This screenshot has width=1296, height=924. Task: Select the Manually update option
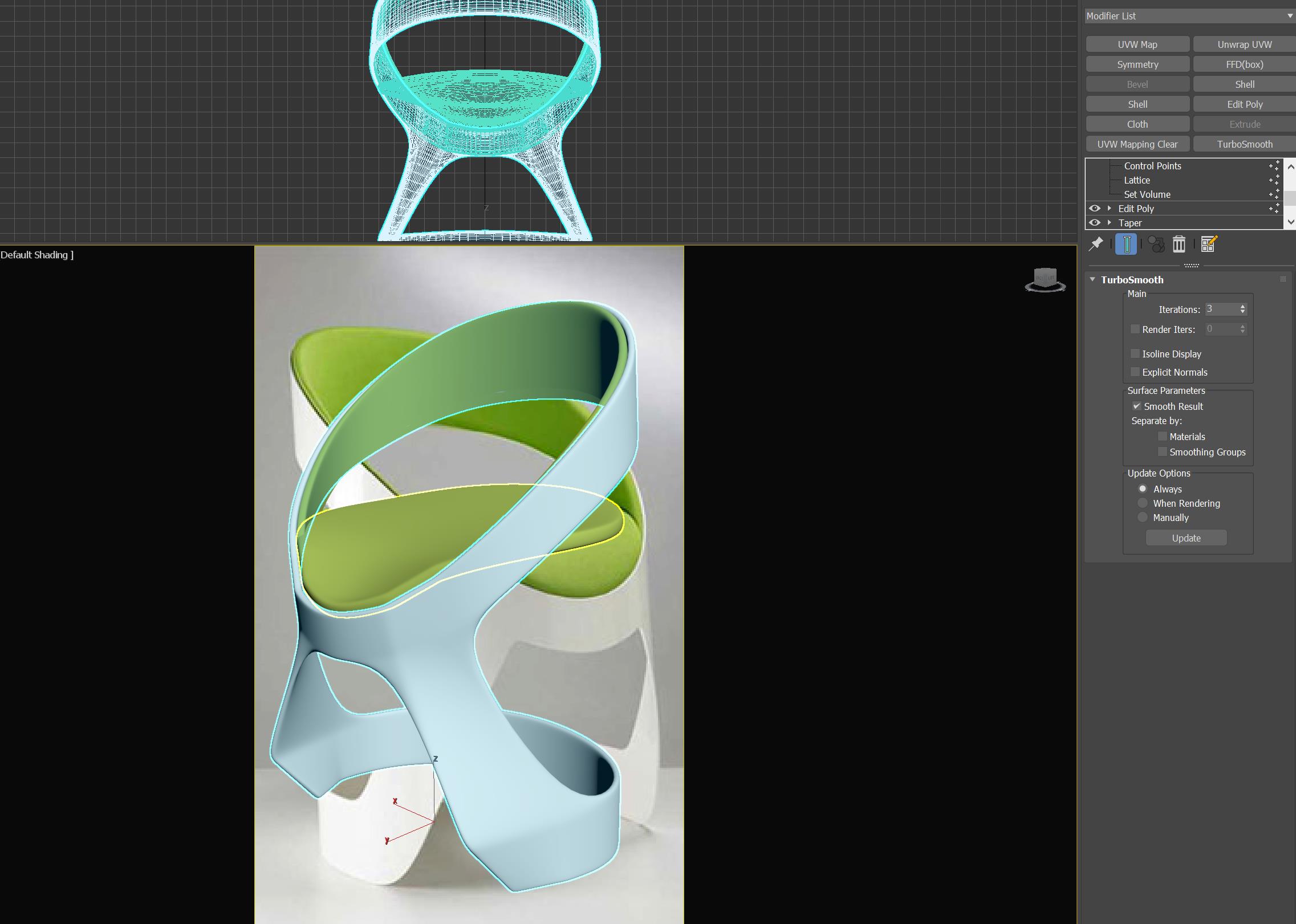pyautogui.click(x=1142, y=517)
